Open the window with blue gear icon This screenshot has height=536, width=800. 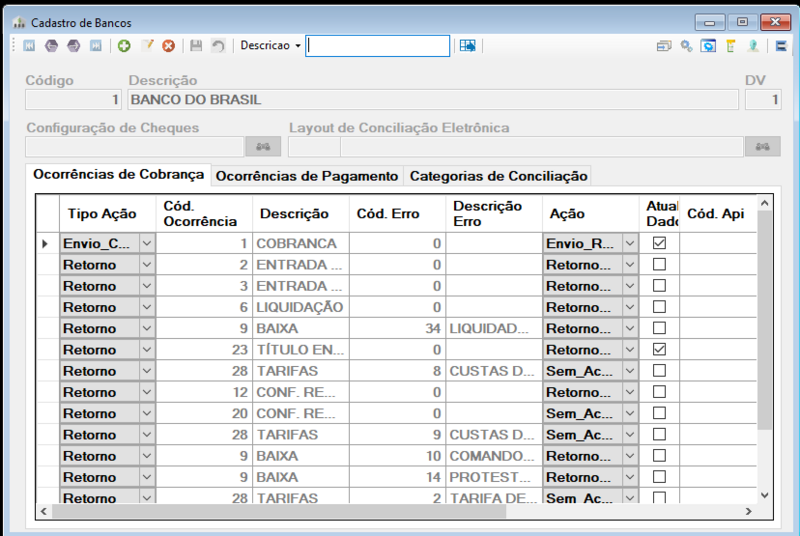pyautogui.click(x=708, y=46)
